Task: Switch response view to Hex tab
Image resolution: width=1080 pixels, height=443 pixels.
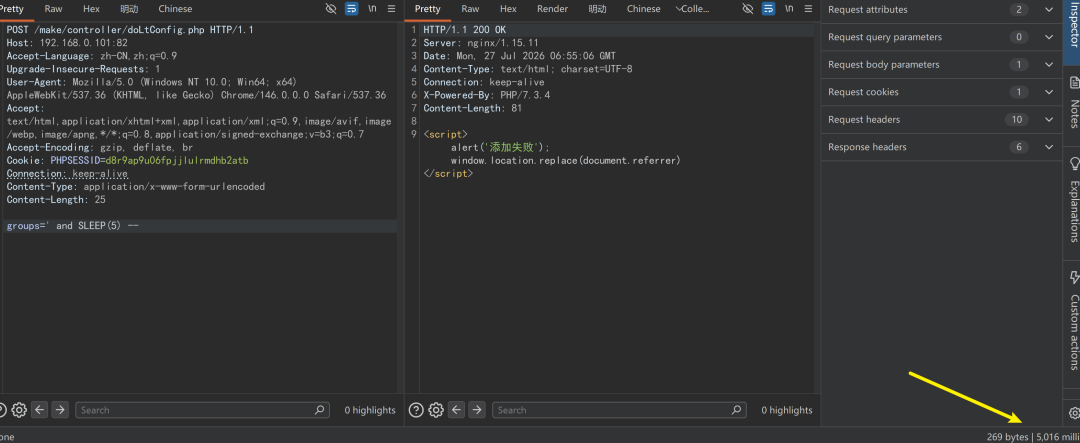Action: coord(508,9)
